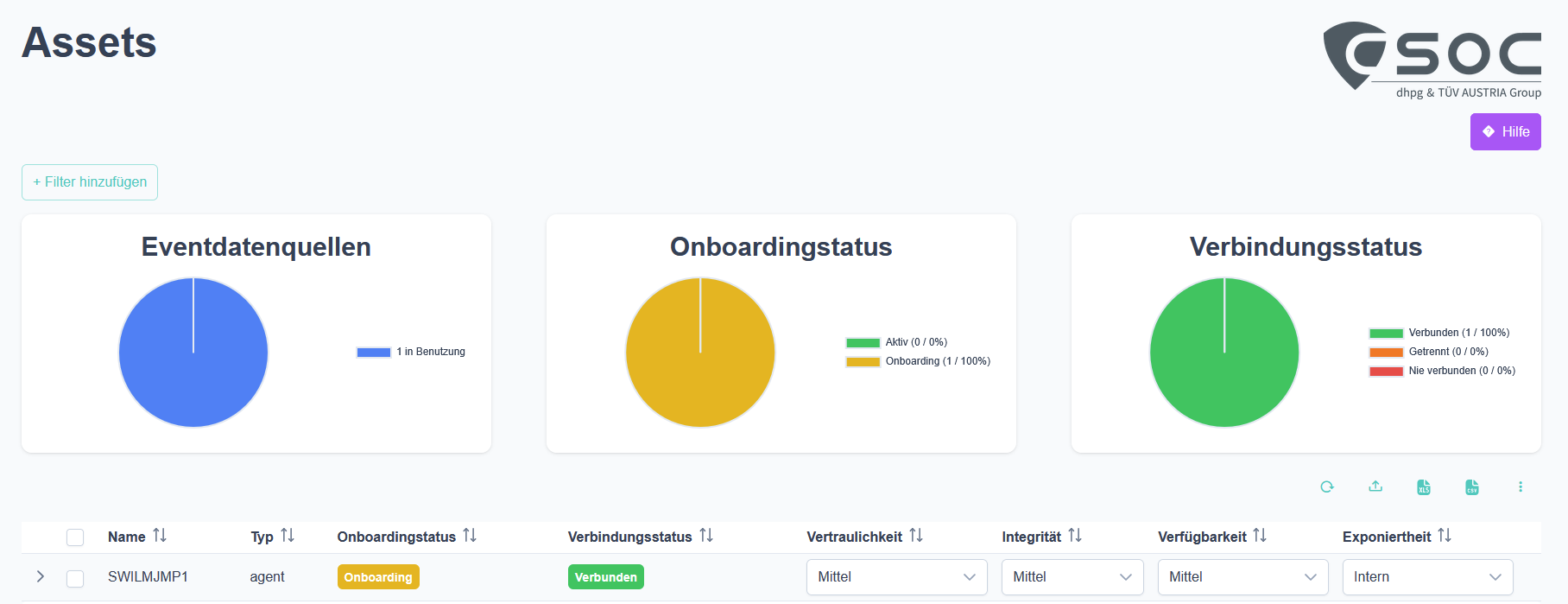Image resolution: width=1568 pixels, height=604 pixels.
Task: Sort by Onboardingstatus using the arrows icon
Action: click(x=470, y=536)
